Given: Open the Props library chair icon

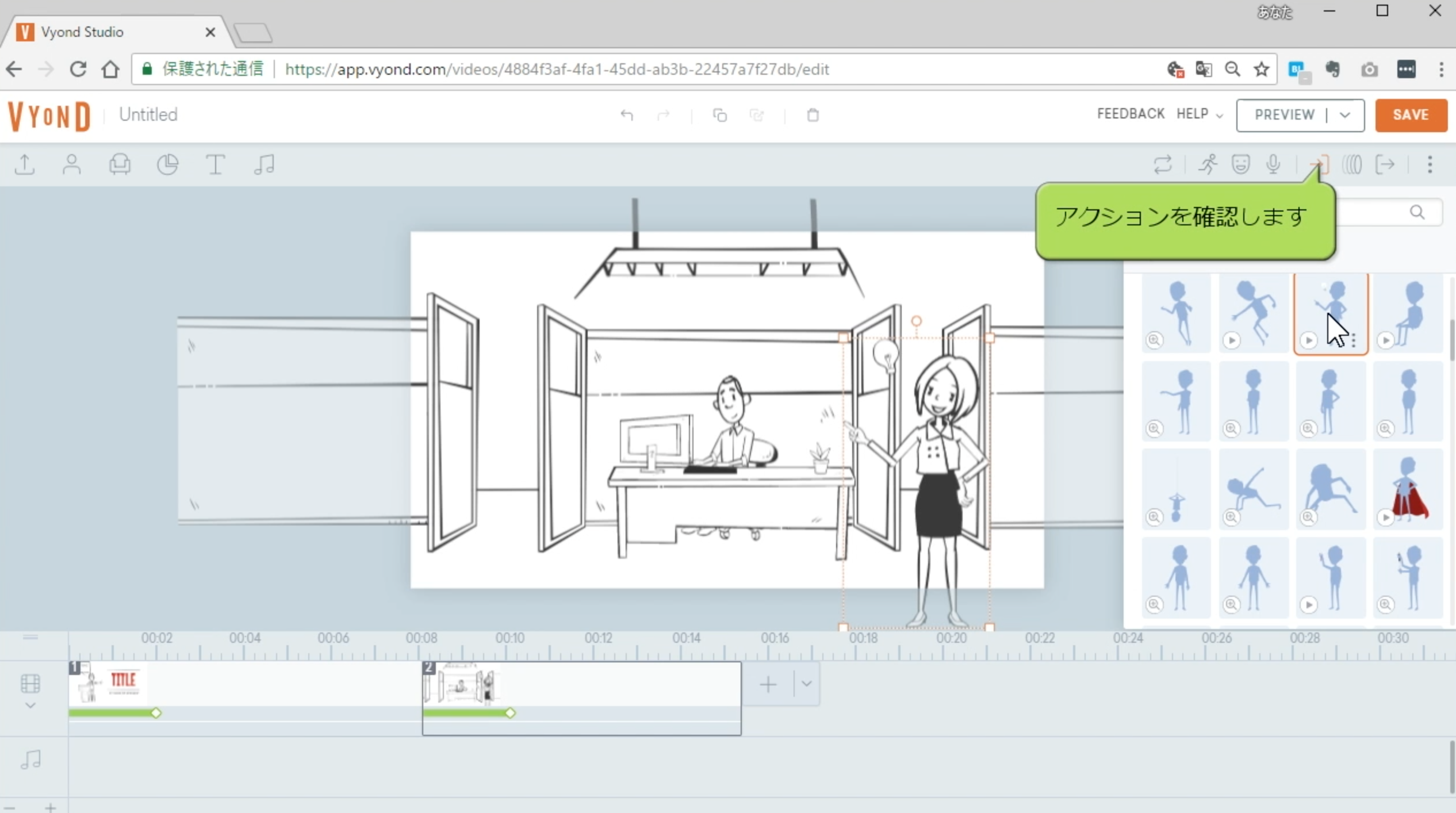Looking at the screenshot, I should [120, 165].
